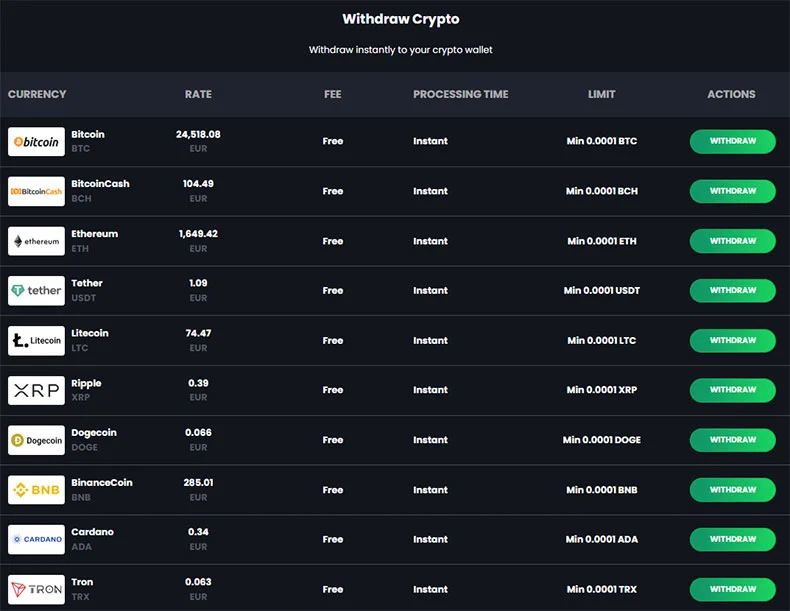
Task: Click the limit Min 0.0001 ETH
Action: pos(602,241)
